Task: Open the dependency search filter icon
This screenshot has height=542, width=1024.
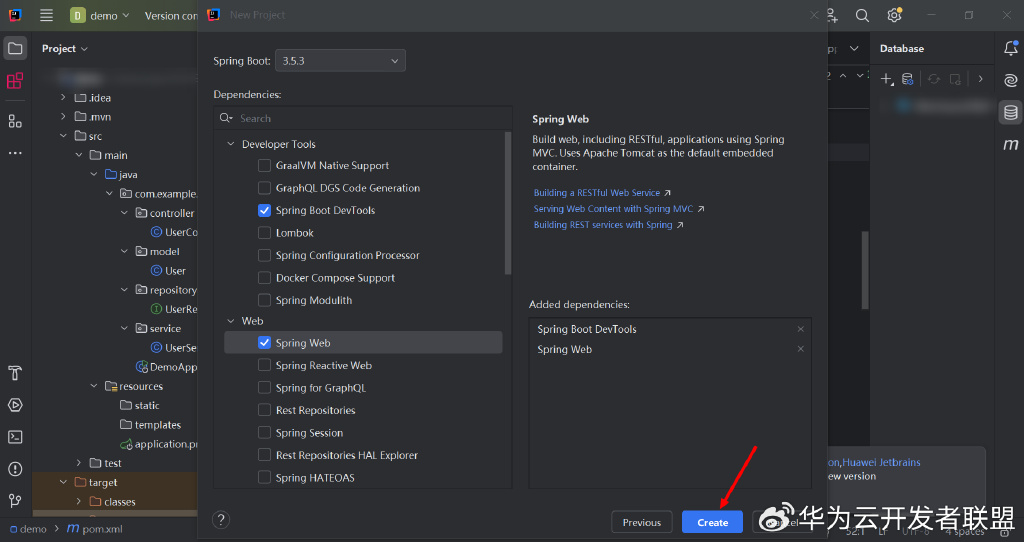Action: click(x=226, y=118)
